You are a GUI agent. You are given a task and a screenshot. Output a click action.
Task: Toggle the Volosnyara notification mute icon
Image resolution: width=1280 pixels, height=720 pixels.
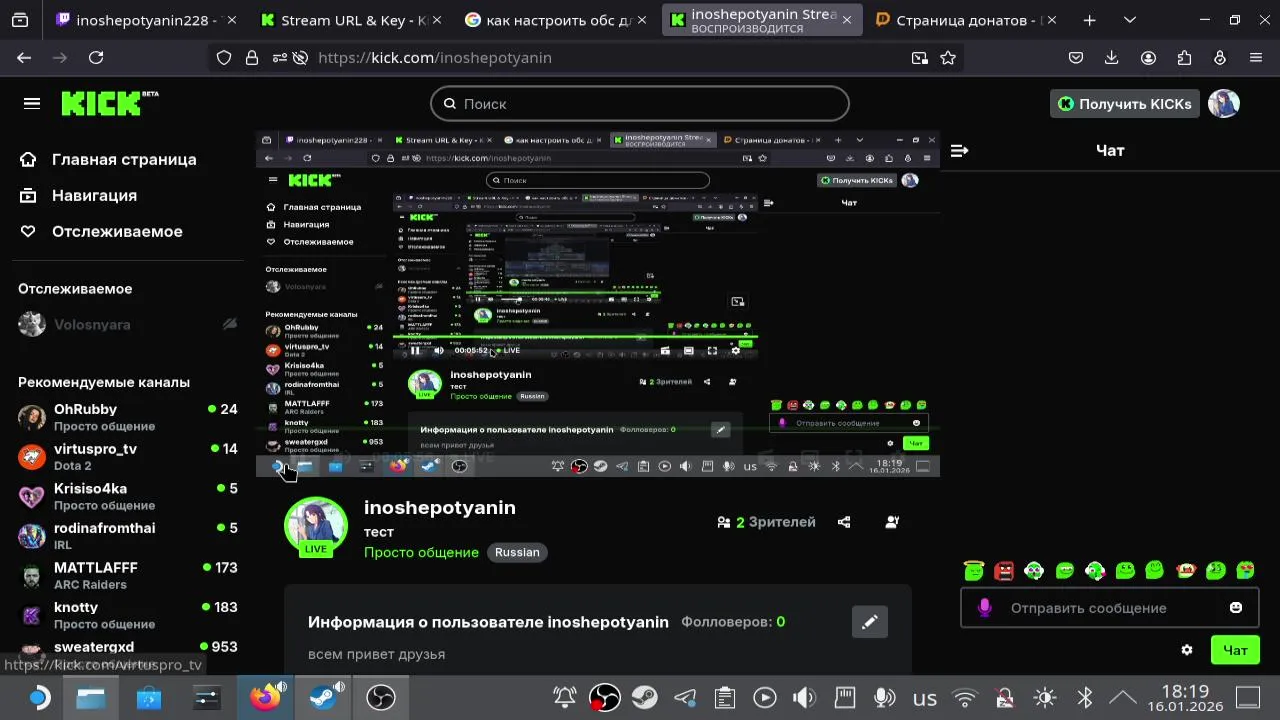point(230,324)
